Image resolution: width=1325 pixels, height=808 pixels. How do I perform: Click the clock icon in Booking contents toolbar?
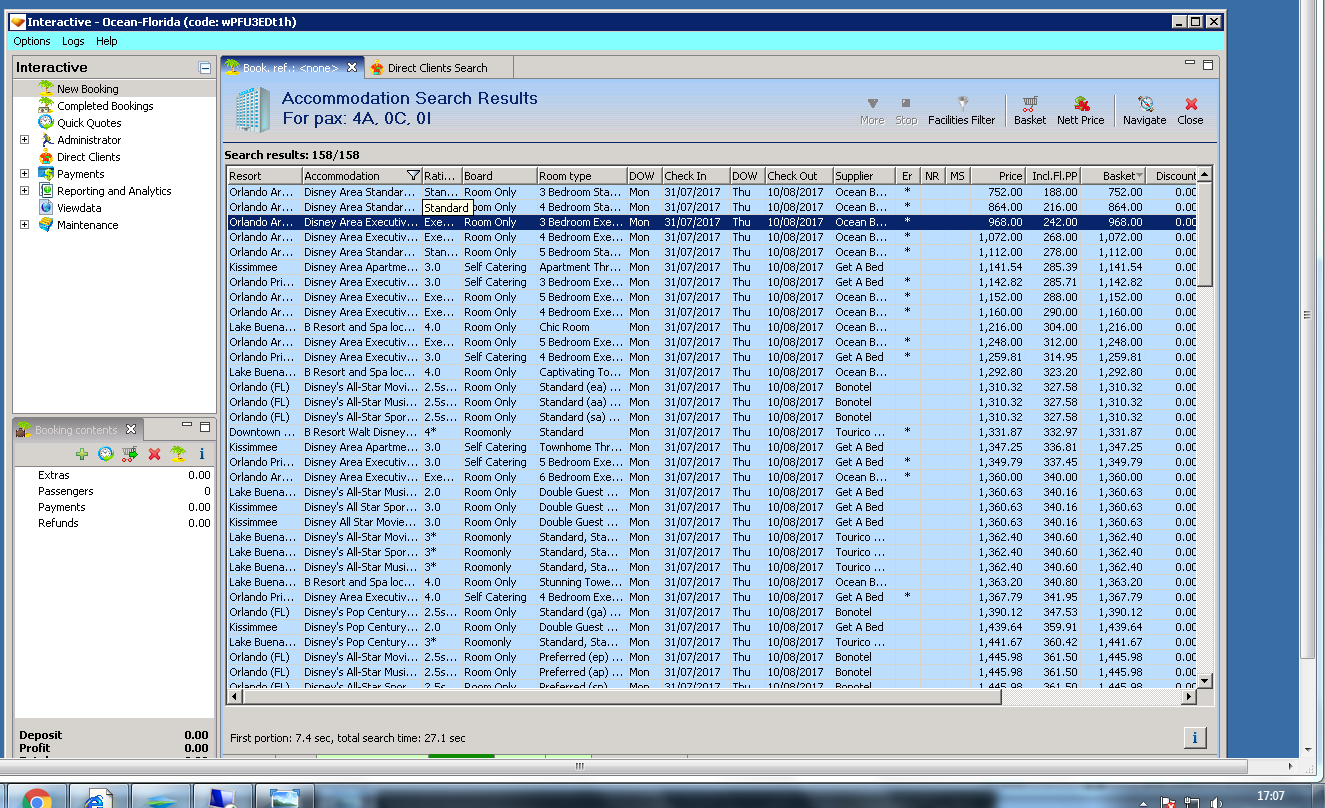[x=105, y=454]
